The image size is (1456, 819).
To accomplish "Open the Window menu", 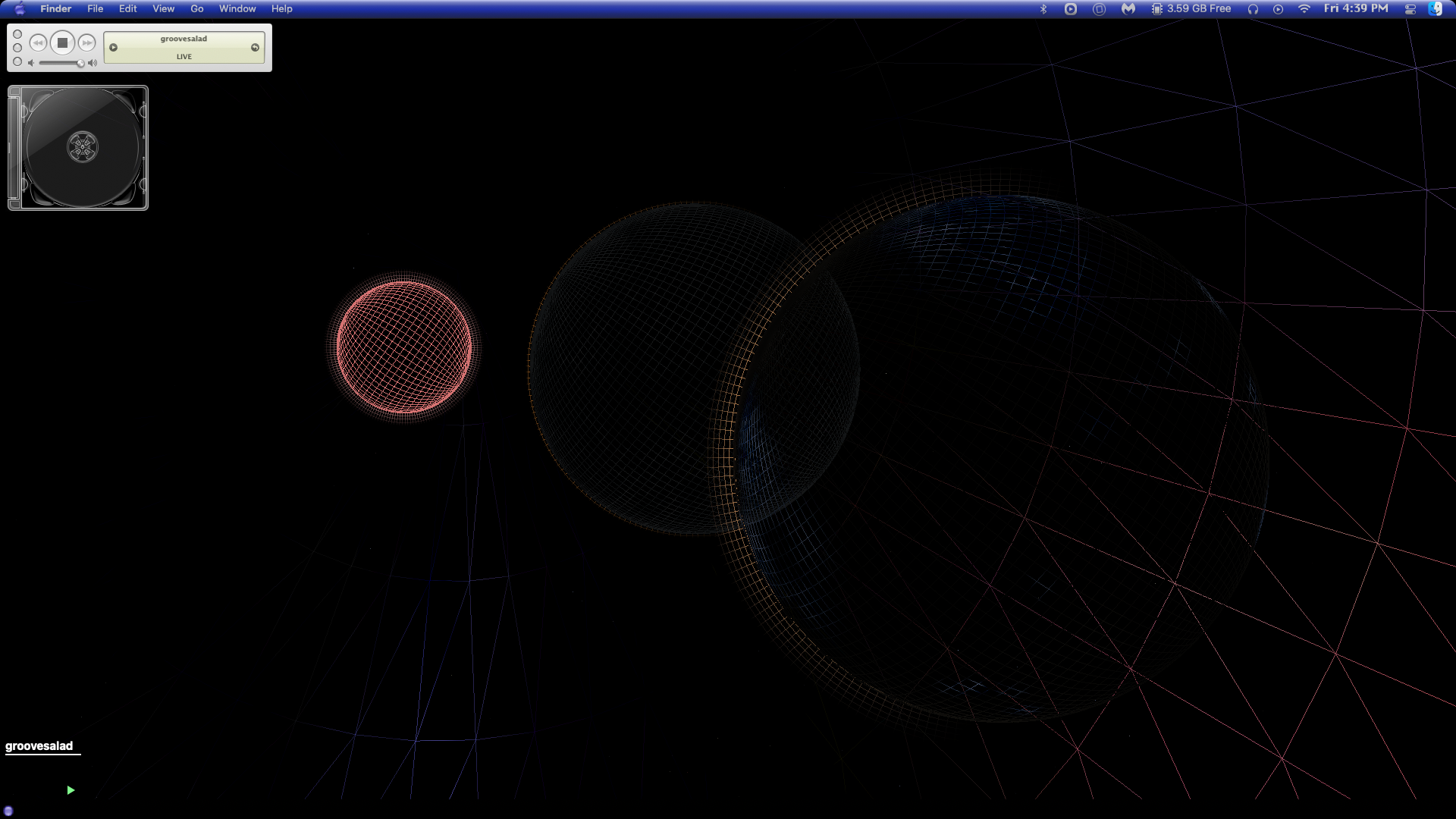I will click(x=237, y=8).
